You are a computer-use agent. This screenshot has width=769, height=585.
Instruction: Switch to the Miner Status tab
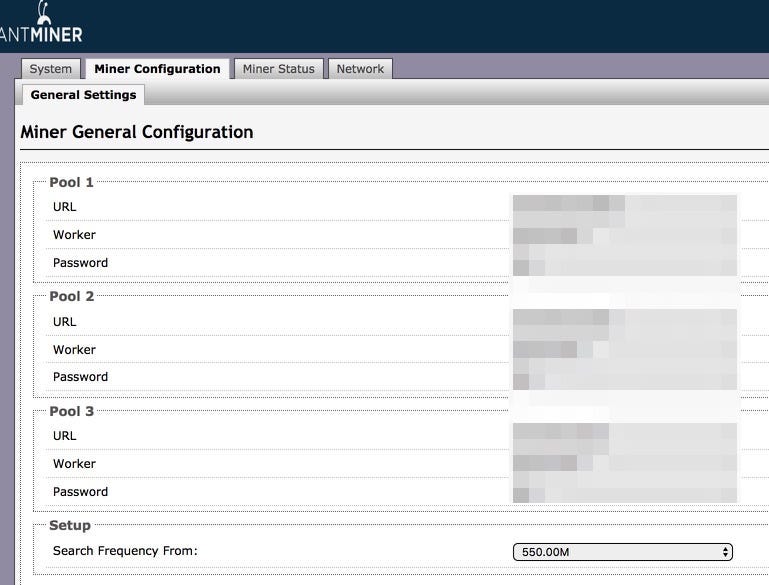click(x=279, y=69)
